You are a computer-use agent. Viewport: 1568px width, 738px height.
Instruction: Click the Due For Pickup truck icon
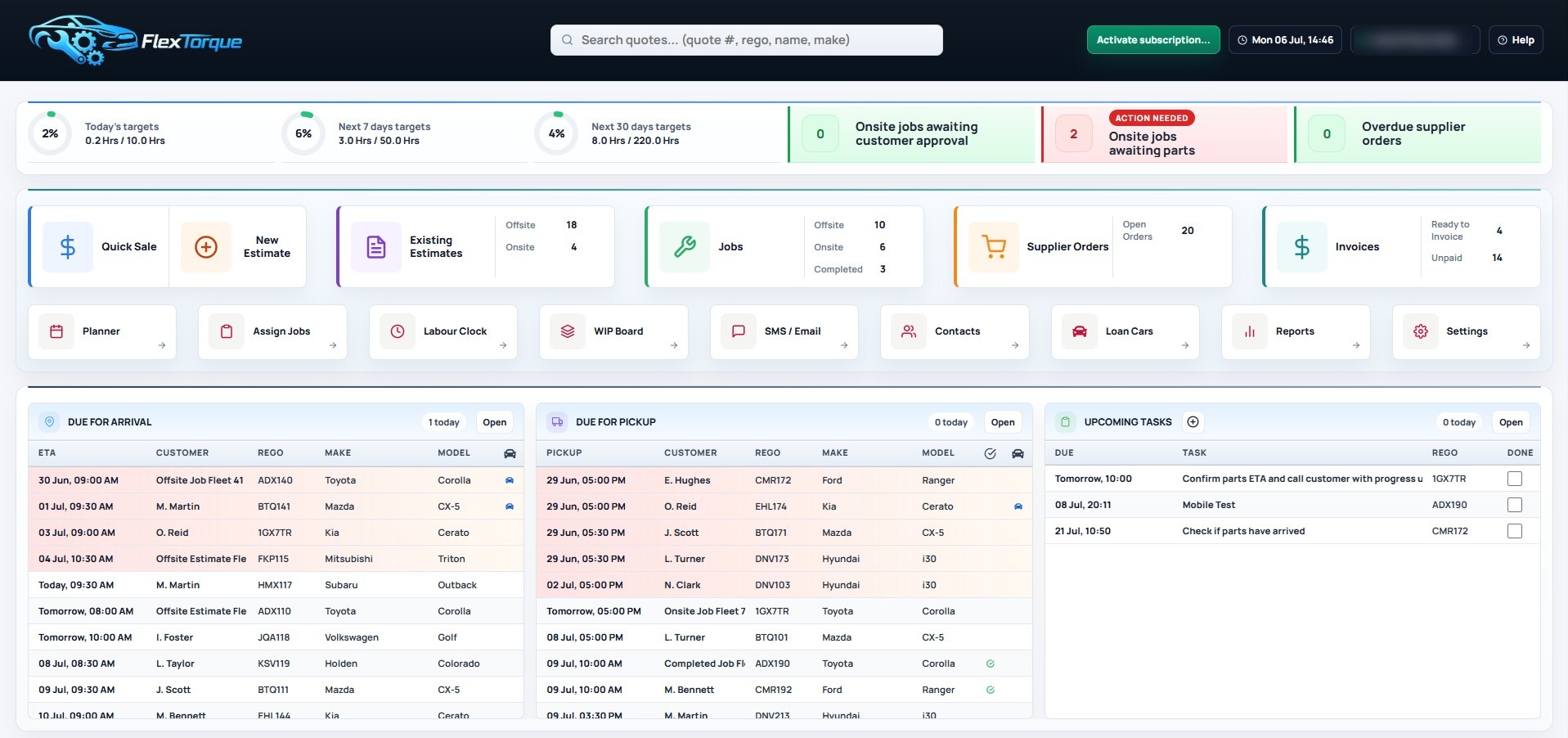[x=557, y=421]
